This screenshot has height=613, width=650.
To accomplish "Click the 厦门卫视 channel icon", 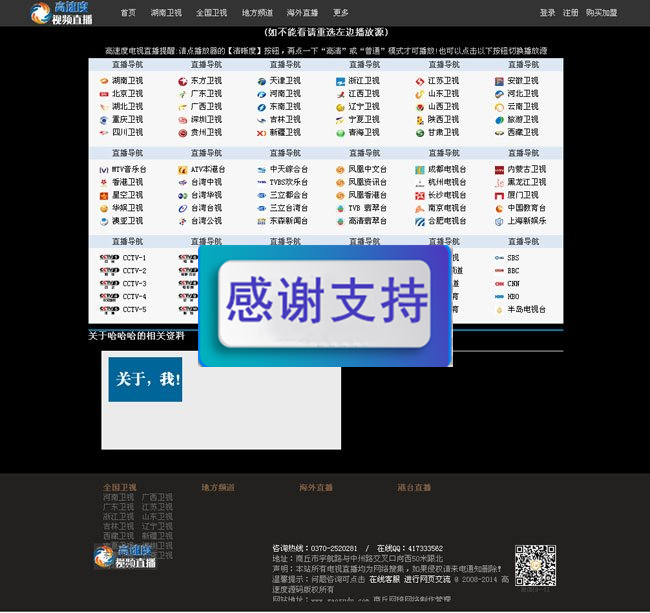I will 499,196.
